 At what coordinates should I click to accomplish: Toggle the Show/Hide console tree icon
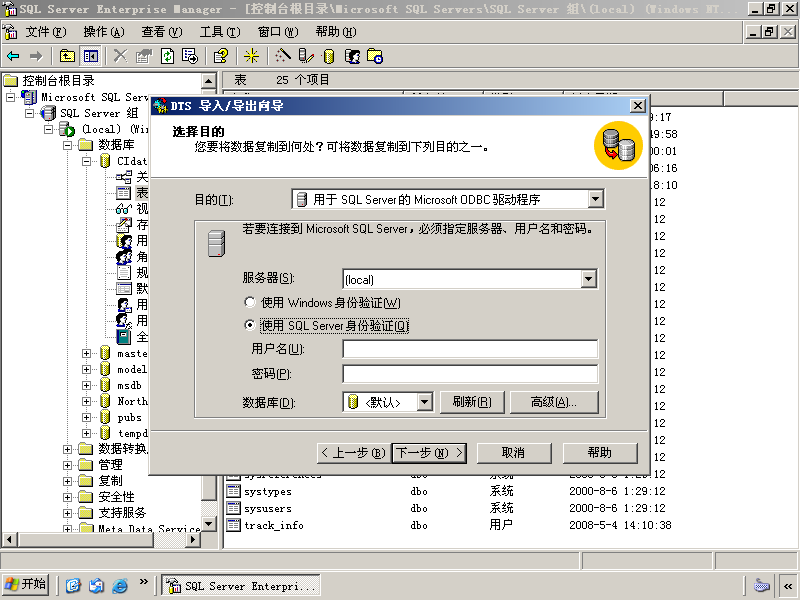[x=91, y=56]
